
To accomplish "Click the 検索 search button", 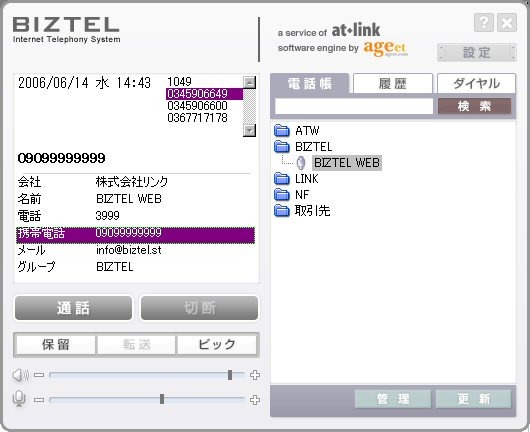I will coord(475,106).
